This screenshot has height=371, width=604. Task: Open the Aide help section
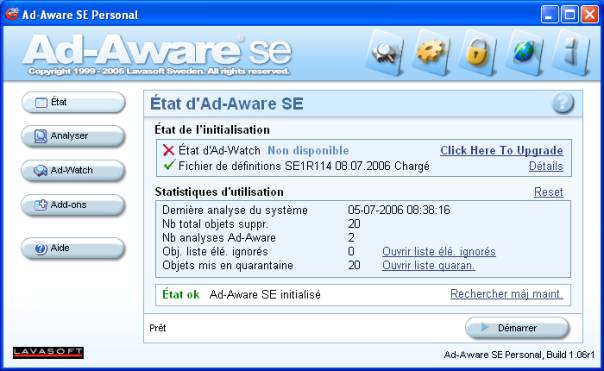pos(73,248)
